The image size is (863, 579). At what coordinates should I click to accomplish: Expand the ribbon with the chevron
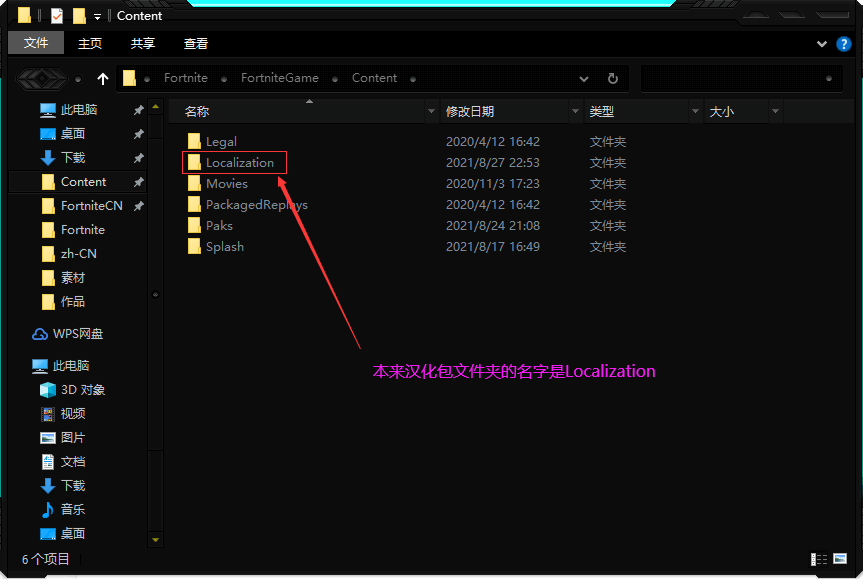tap(822, 43)
